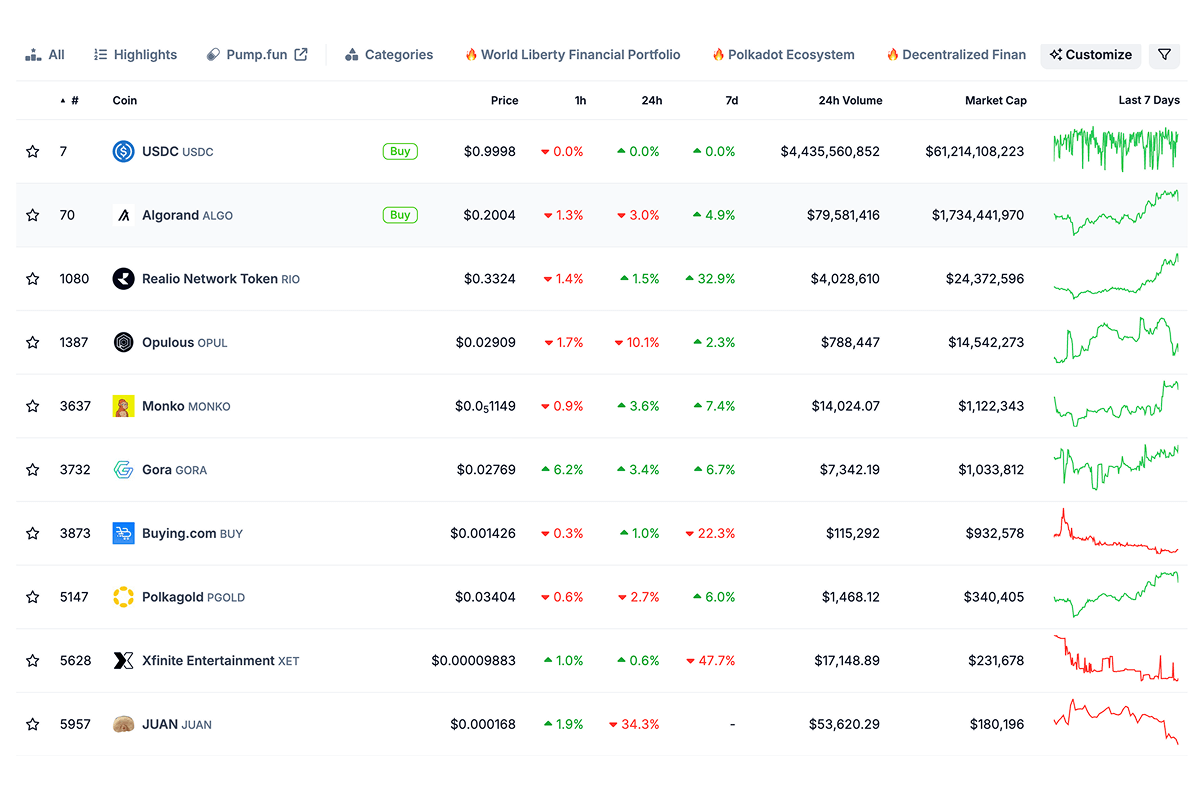Sort table by 24h Volume header
Viewport: 1200px width, 800px height.
[850, 100]
